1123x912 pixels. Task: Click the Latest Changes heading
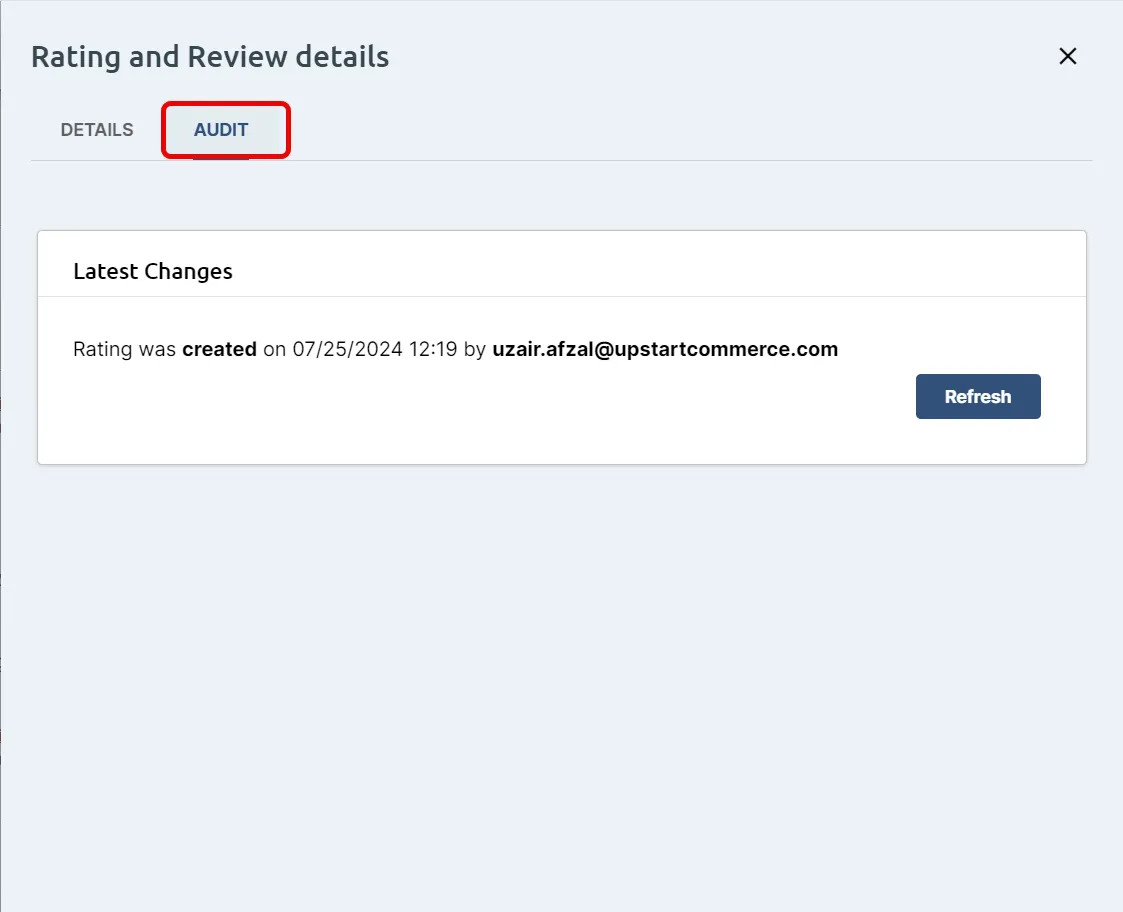(153, 272)
